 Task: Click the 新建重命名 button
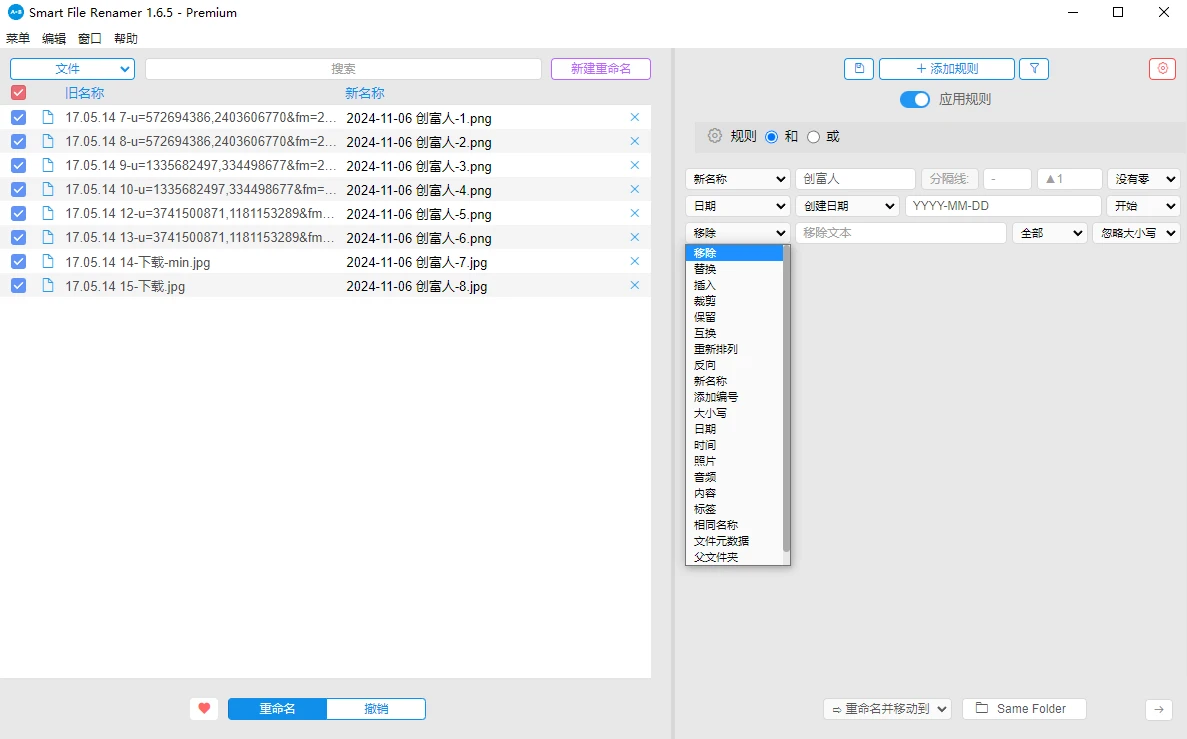click(600, 68)
